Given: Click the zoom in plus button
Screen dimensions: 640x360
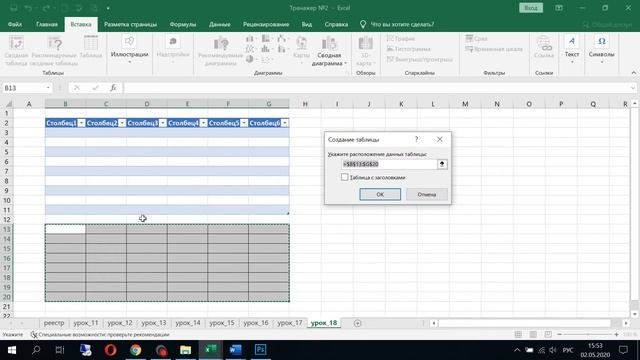Looking at the screenshot, I should tap(616, 335).
